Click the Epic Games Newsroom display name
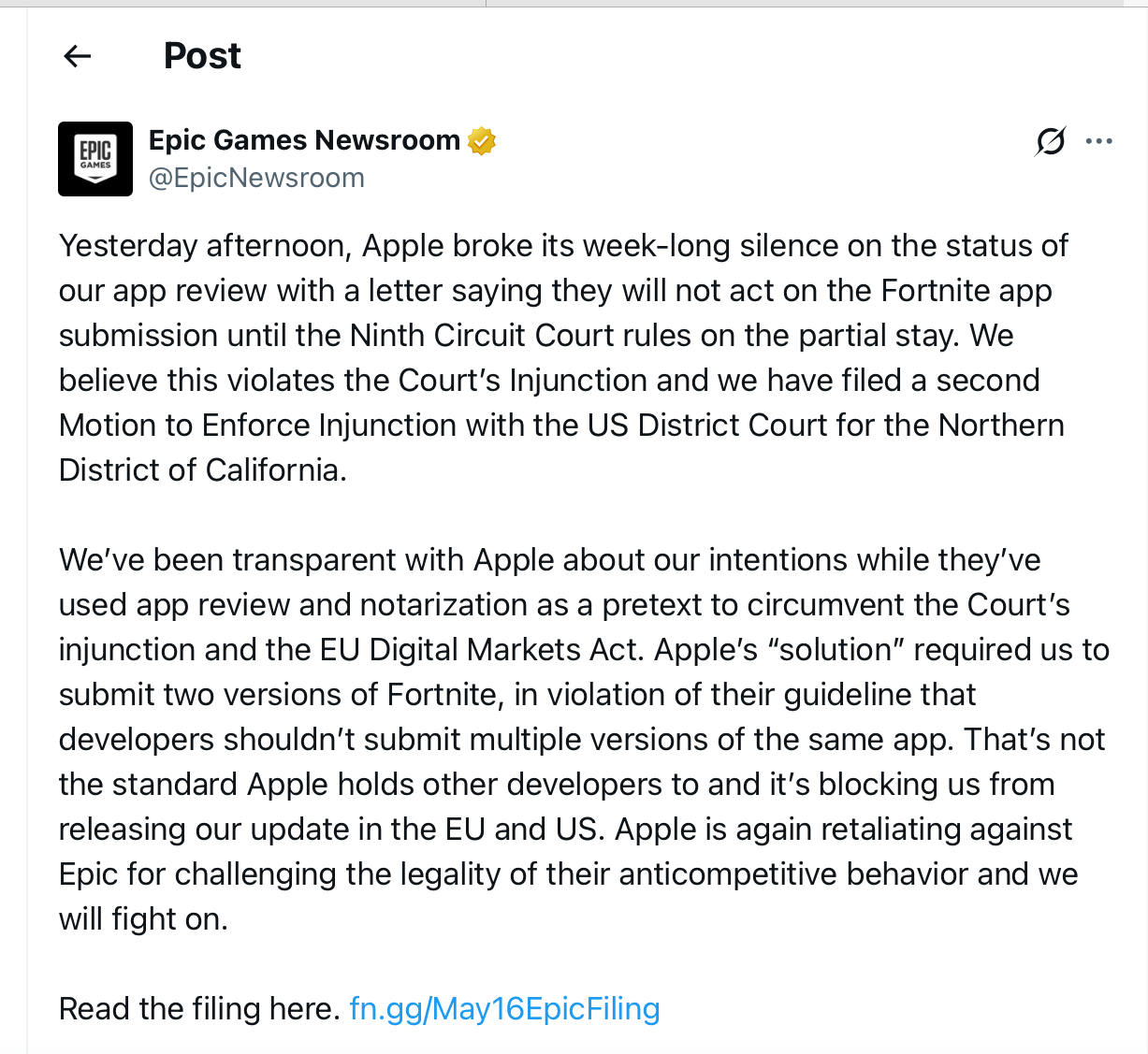 click(304, 140)
